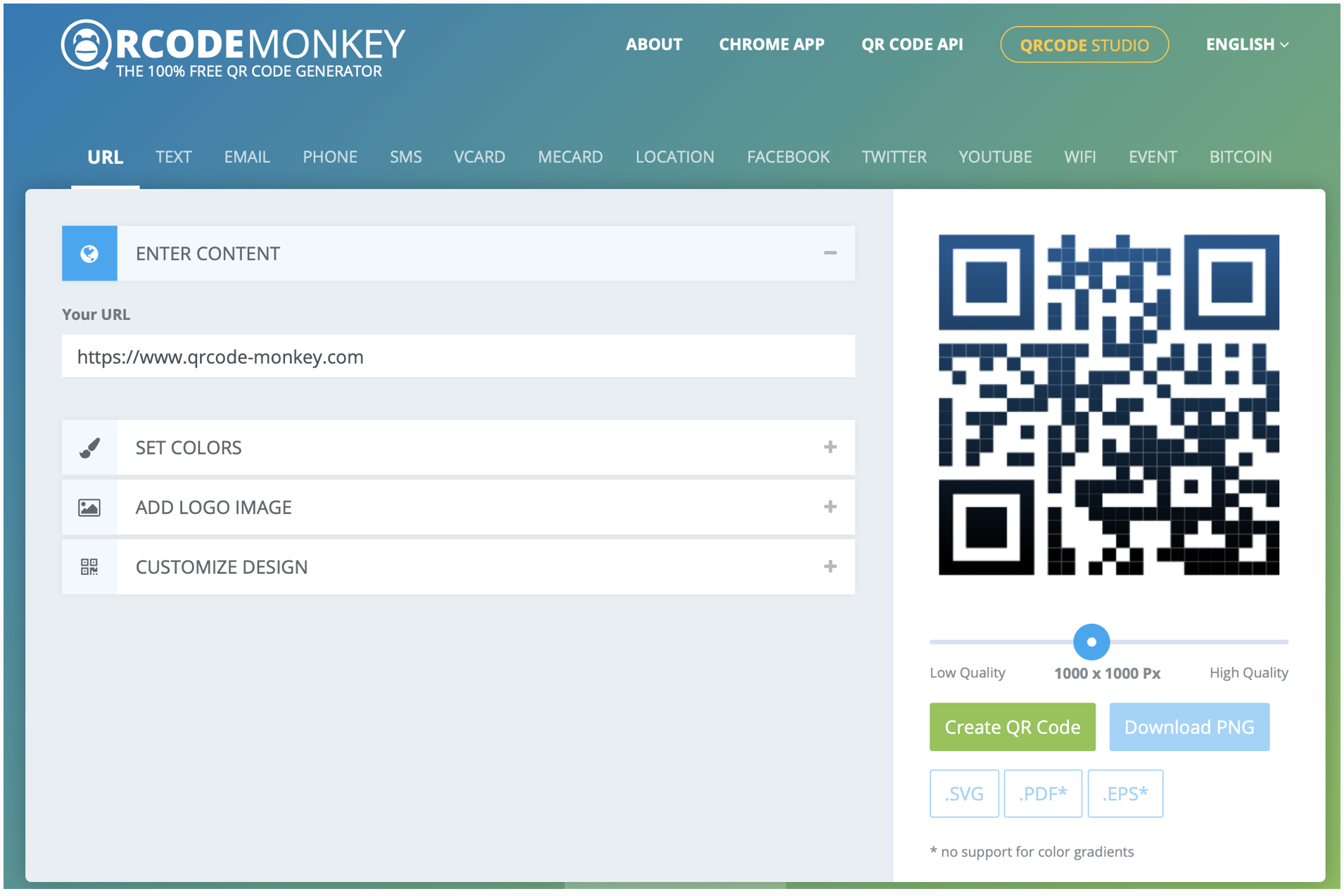Switch to the Text tab

click(x=173, y=157)
